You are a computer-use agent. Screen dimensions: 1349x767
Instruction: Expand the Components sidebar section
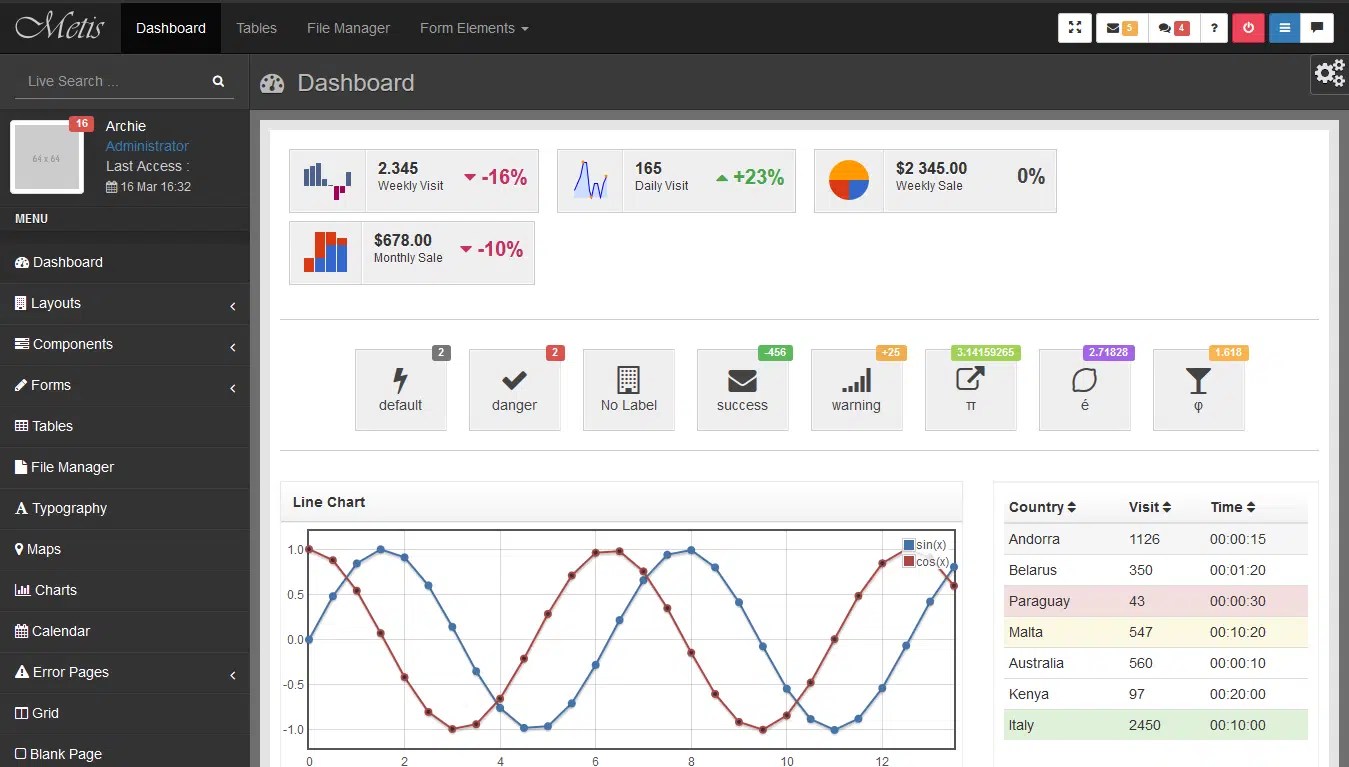[72, 344]
